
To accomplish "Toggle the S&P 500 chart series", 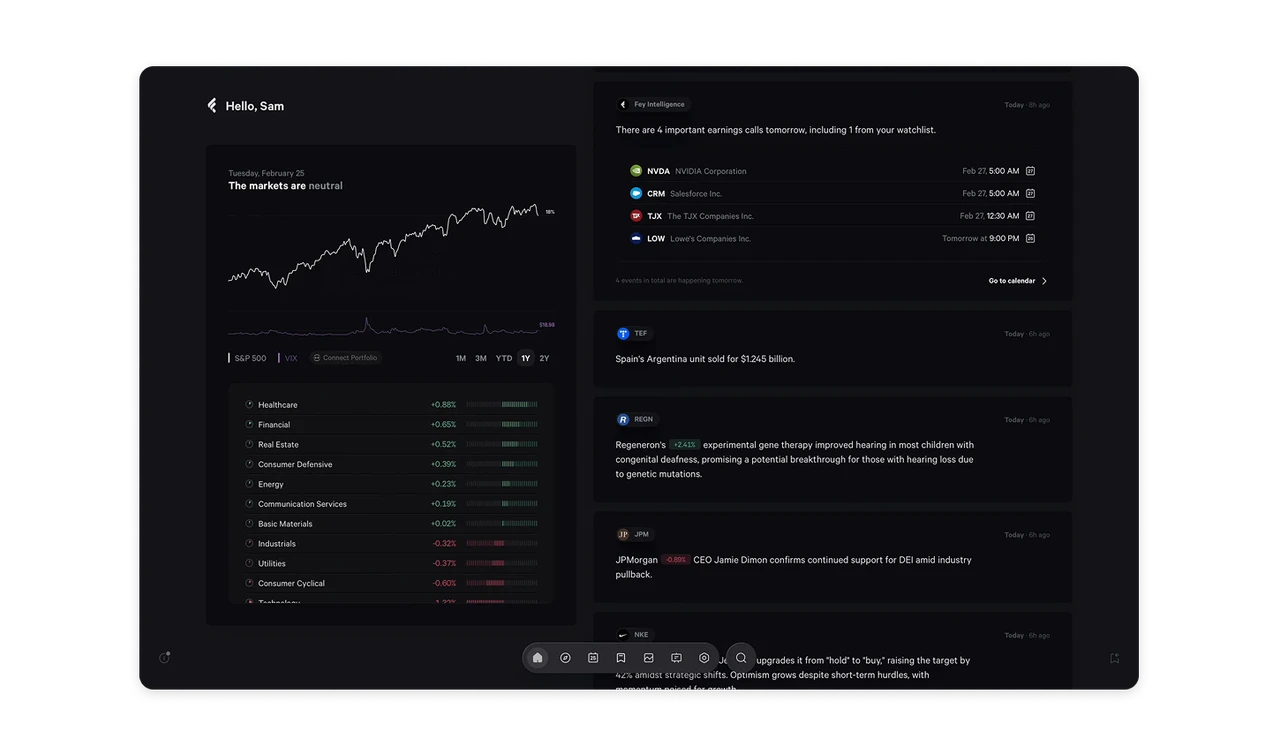I will tap(247, 358).
